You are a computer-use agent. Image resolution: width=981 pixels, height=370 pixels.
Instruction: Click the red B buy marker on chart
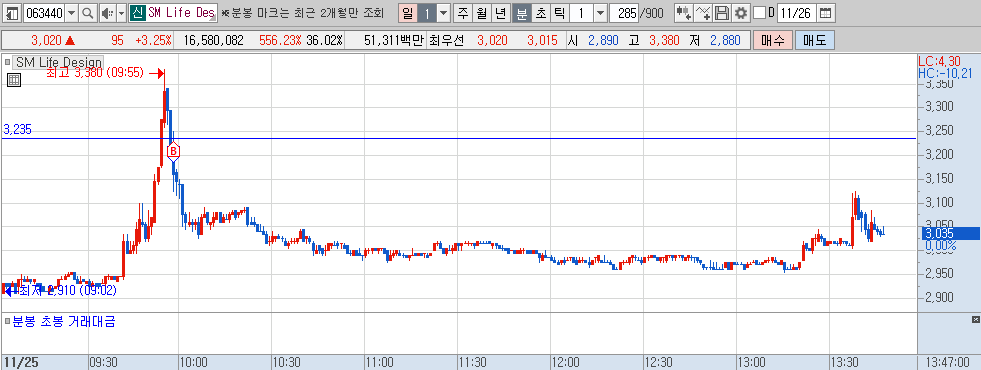pyautogui.click(x=173, y=151)
